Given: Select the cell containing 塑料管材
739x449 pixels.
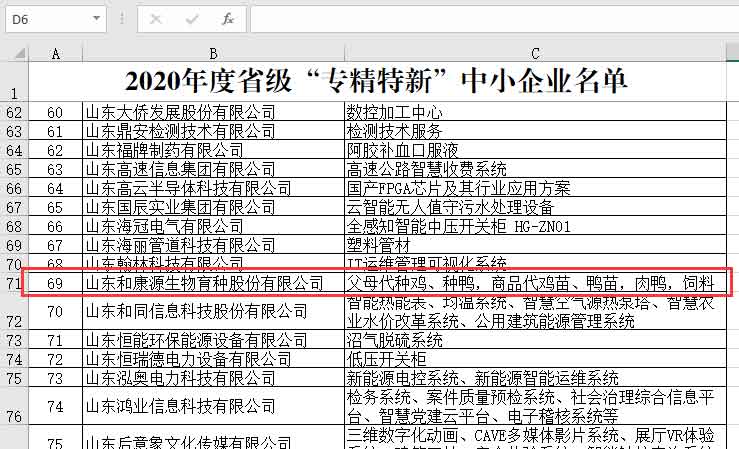Looking at the screenshot, I should coord(536,245).
